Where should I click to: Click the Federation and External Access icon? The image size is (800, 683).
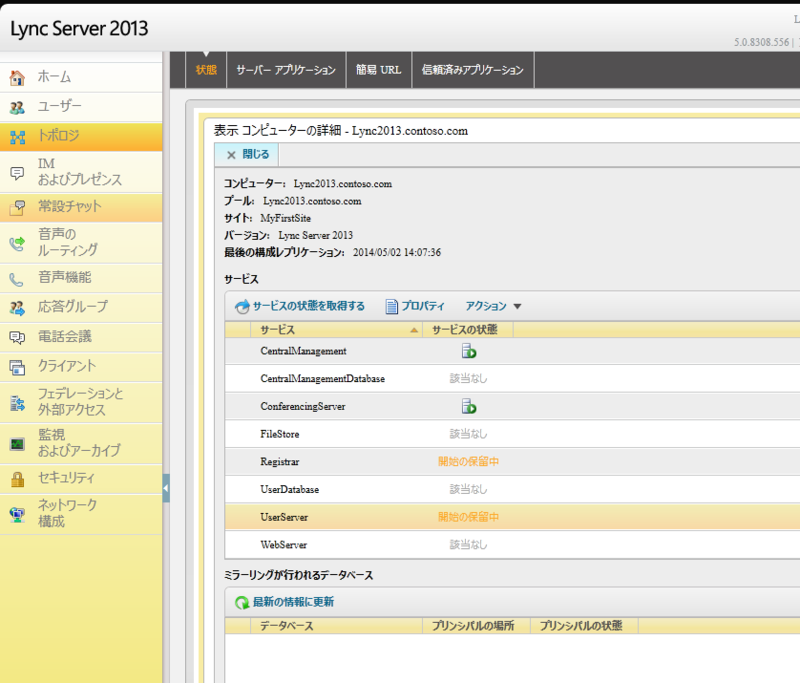17,403
